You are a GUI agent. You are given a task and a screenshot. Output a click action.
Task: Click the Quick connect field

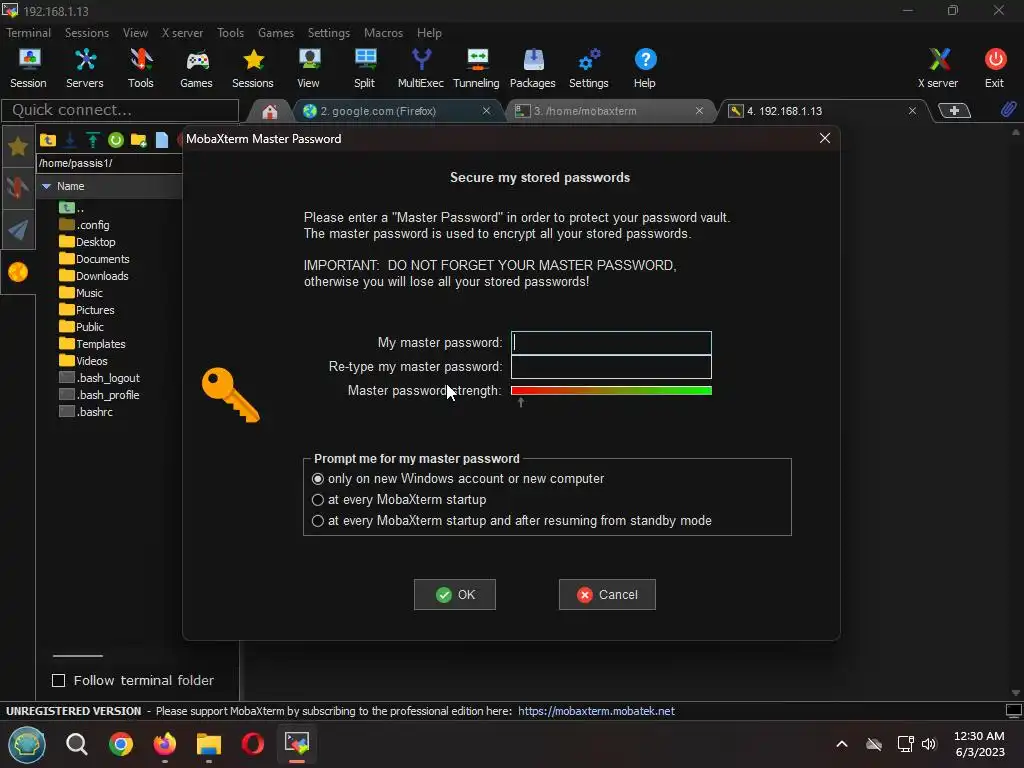[120, 110]
